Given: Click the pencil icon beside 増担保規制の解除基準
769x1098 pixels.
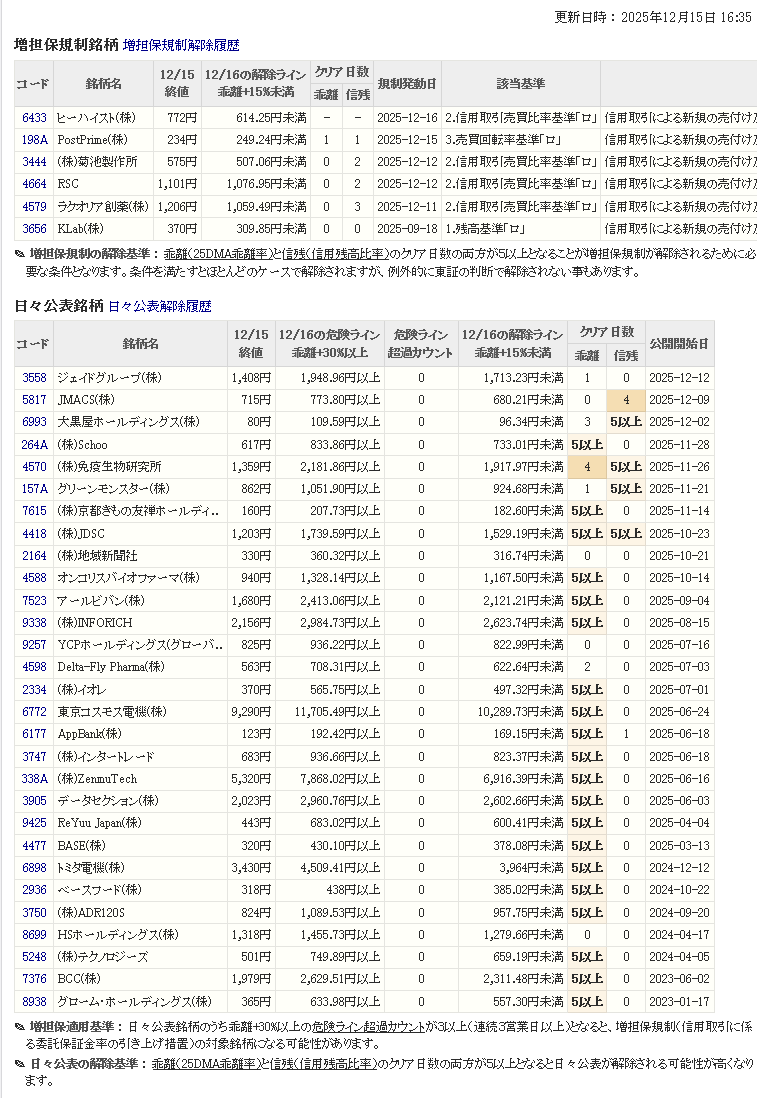Looking at the screenshot, I should point(21,254).
